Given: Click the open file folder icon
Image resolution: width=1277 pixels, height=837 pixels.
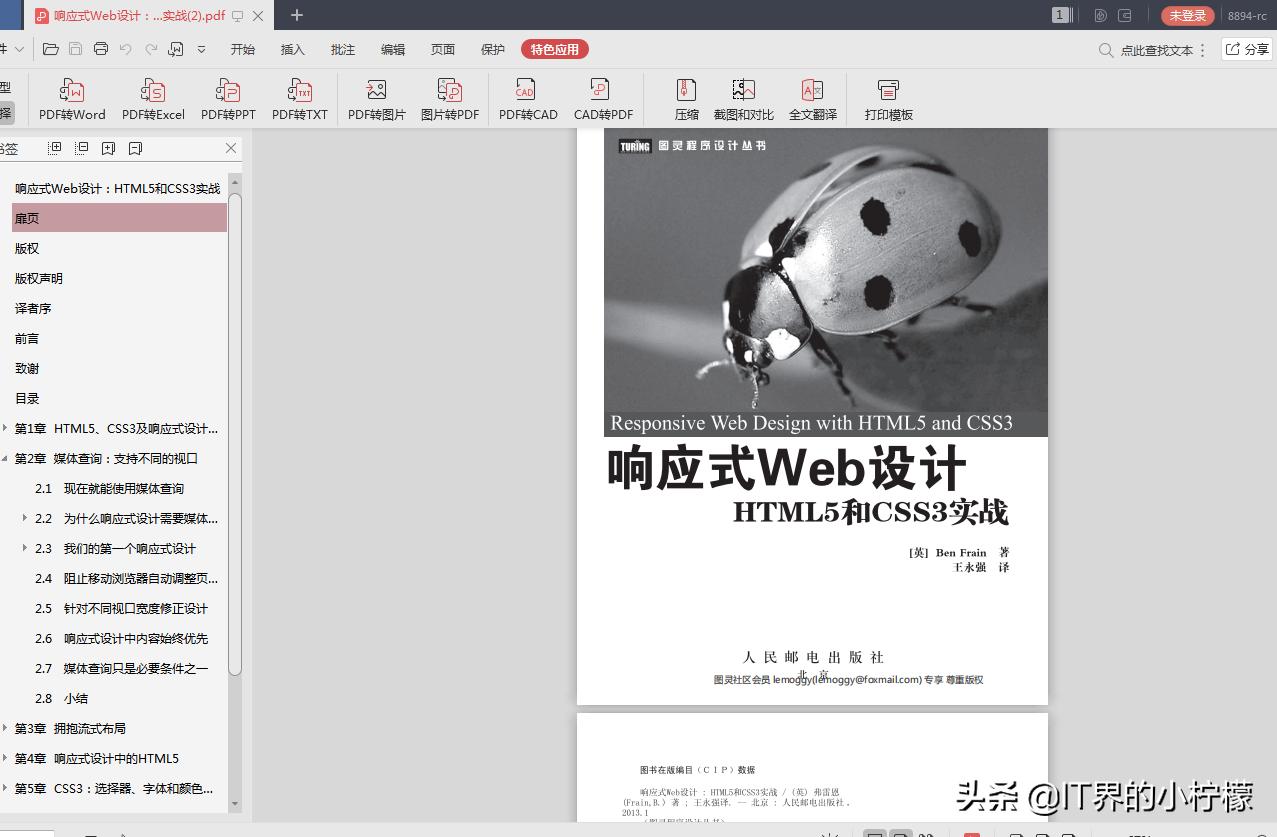Looking at the screenshot, I should coord(52,48).
